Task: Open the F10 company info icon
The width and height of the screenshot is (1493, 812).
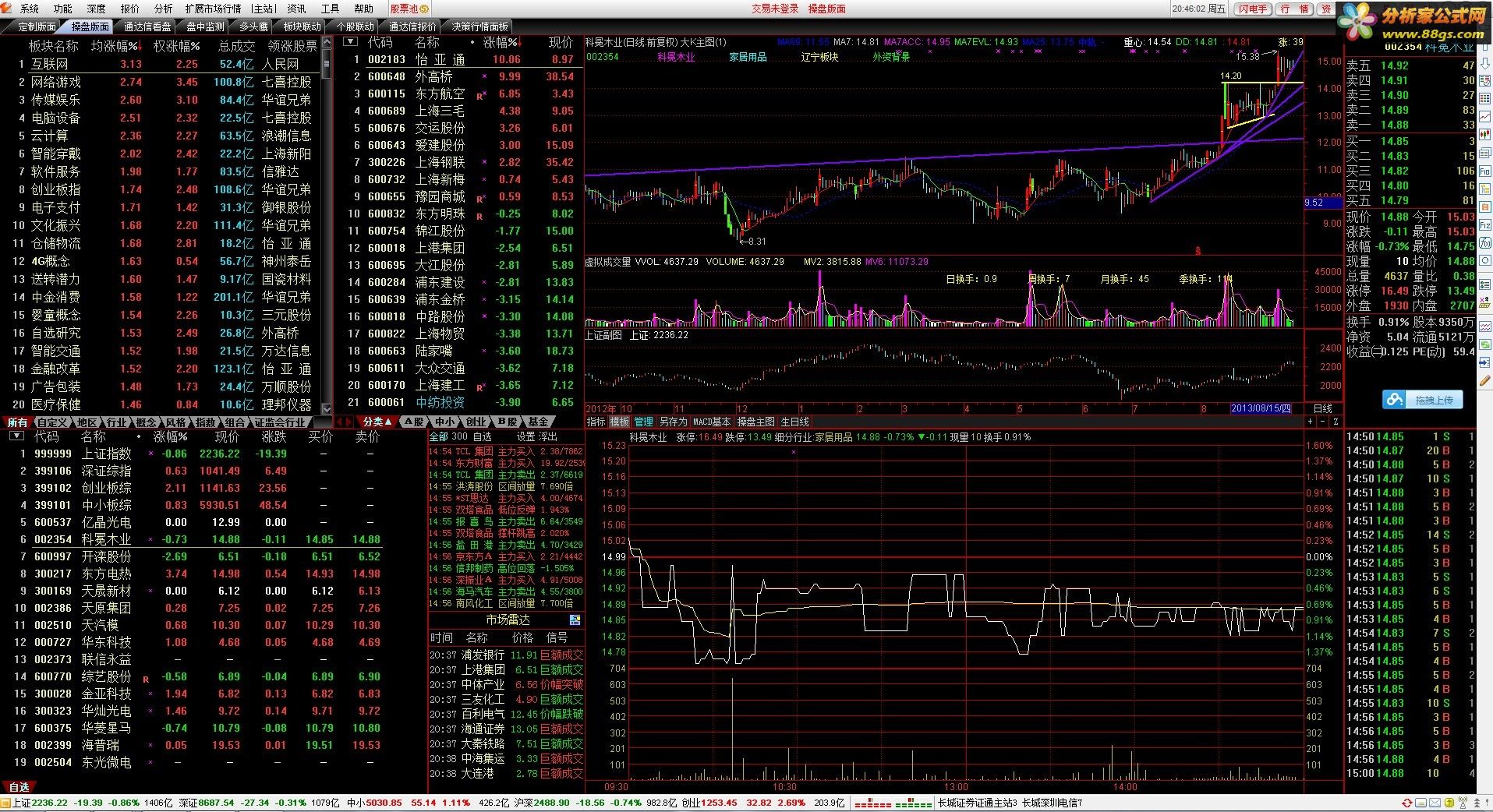Action: (x=1485, y=171)
